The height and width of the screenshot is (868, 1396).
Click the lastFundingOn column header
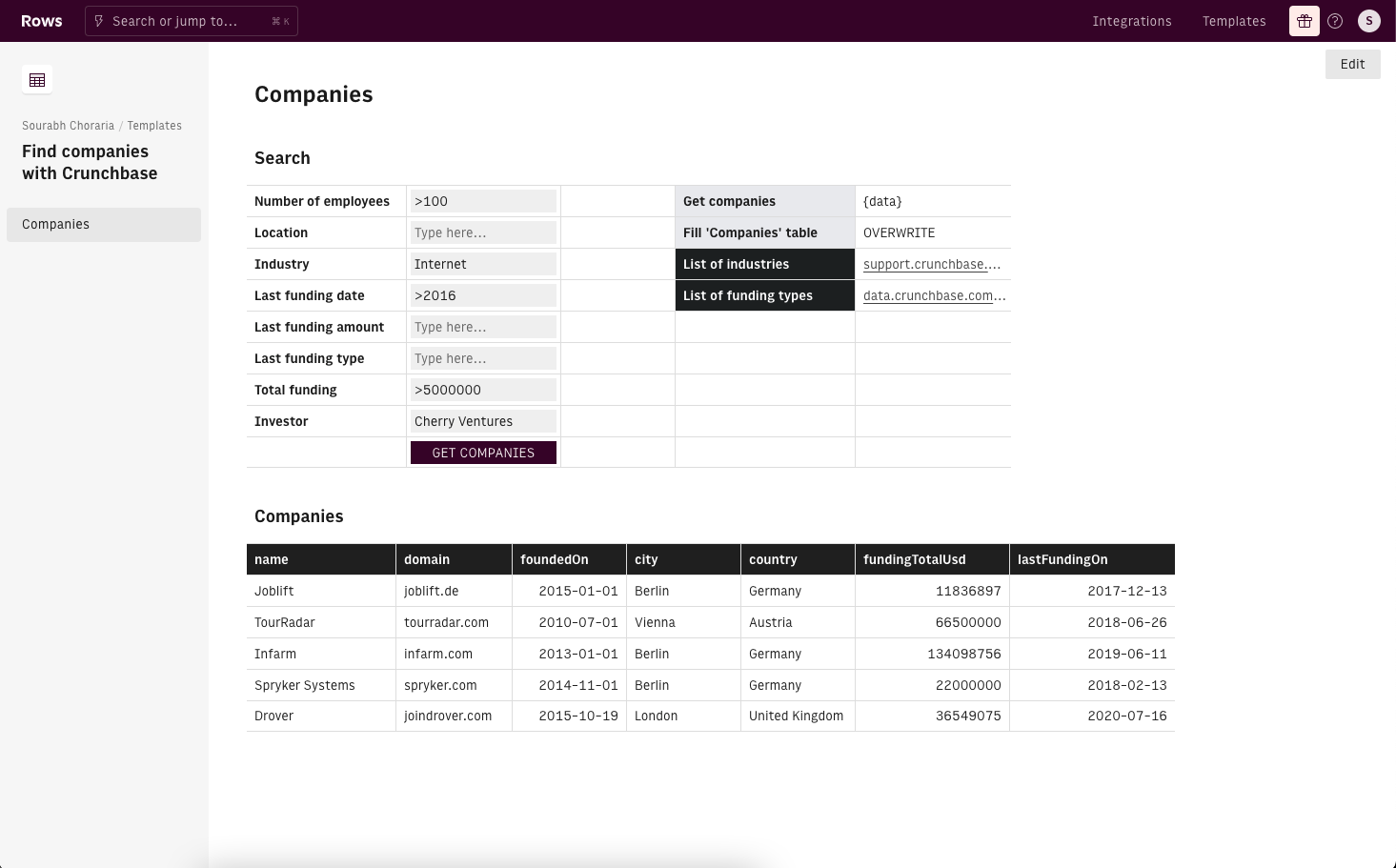1092,559
